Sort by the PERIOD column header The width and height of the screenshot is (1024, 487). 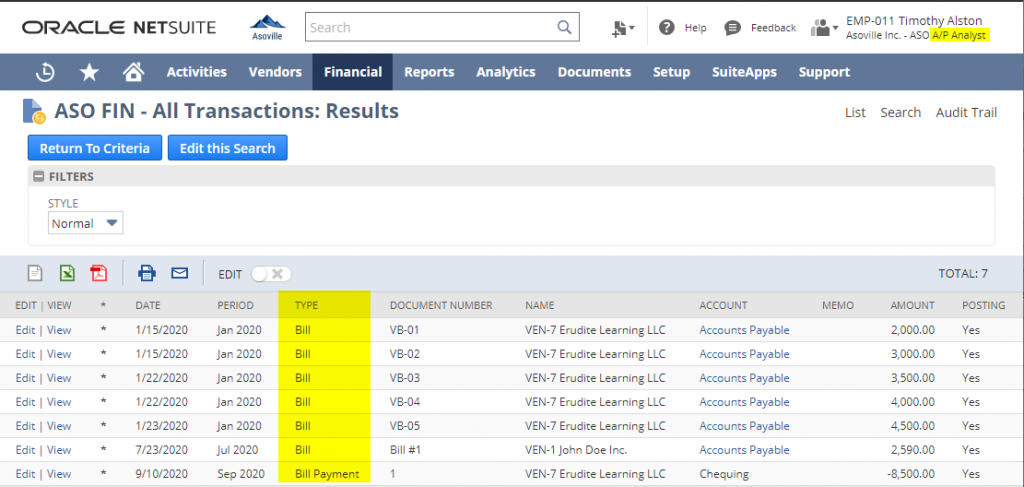[x=235, y=305]
